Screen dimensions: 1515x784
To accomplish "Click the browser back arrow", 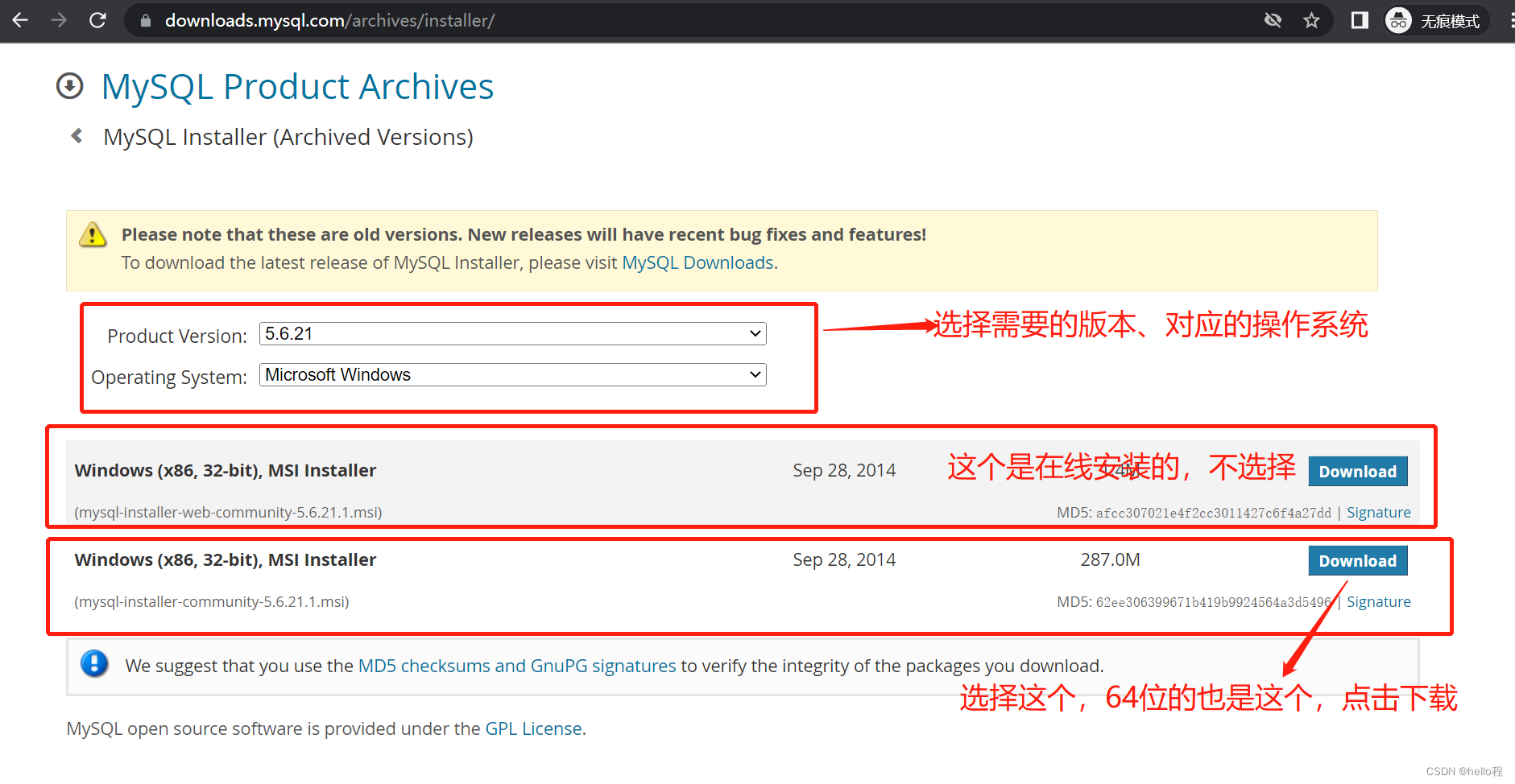I will (21, 20).
